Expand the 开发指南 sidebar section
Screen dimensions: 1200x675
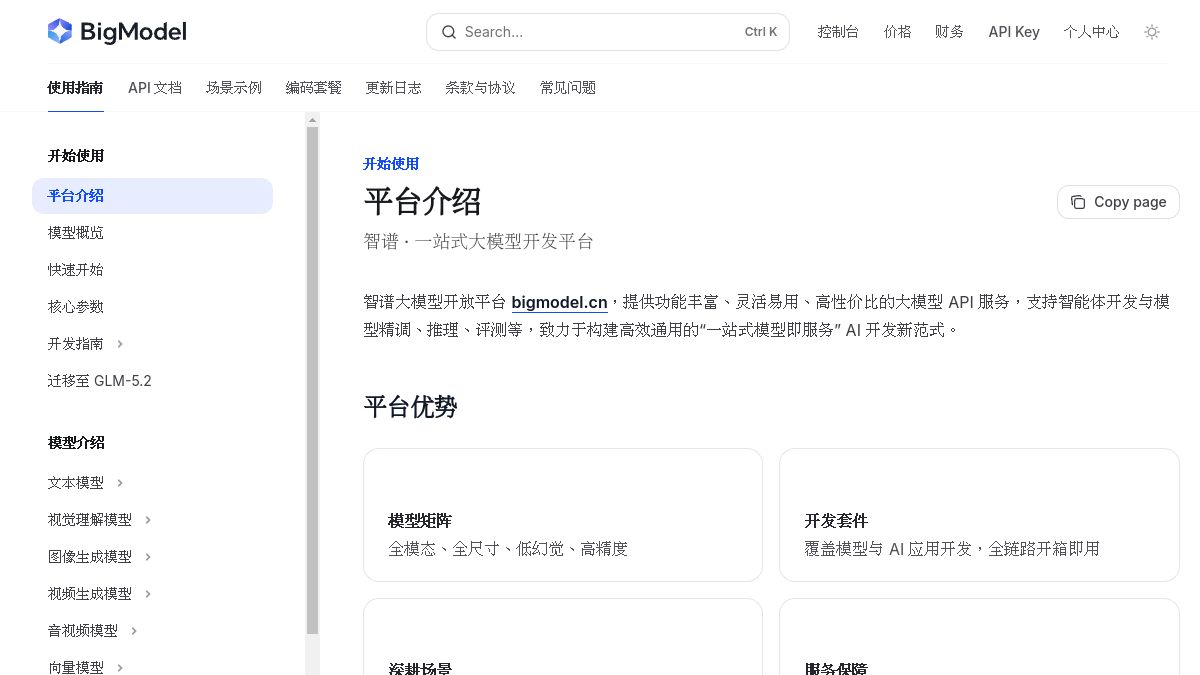pyautogui.click(x=120, y=344)
